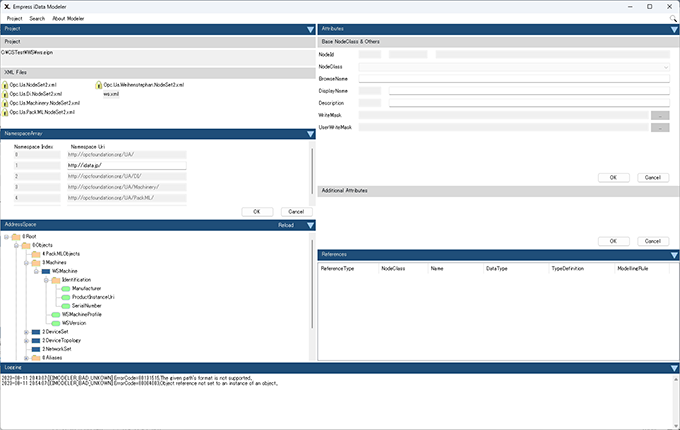680x430 pixels.
Task: Click the lock icon beside Opc.Ua.Di.NodeSet2.xml
Action: coord(5,94)
